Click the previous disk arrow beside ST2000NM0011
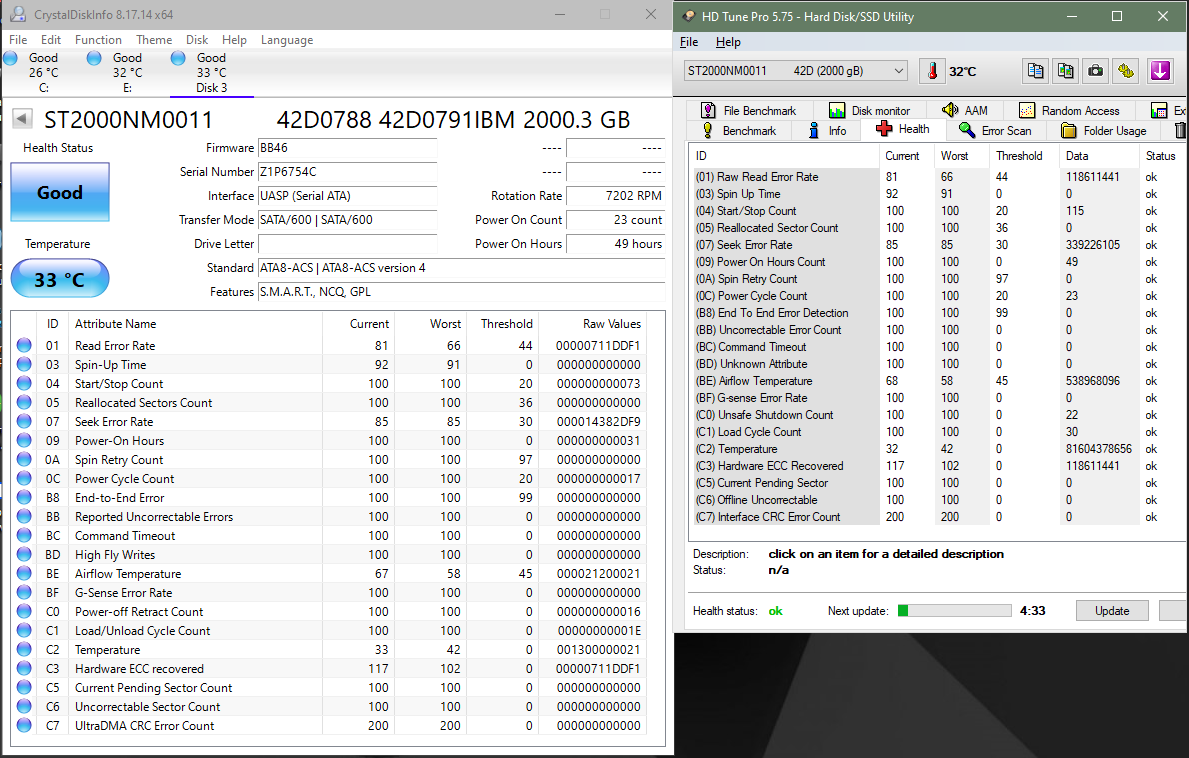Image resolution: width=1189 pixels, height=758 pixels. [x=23, y=119]
